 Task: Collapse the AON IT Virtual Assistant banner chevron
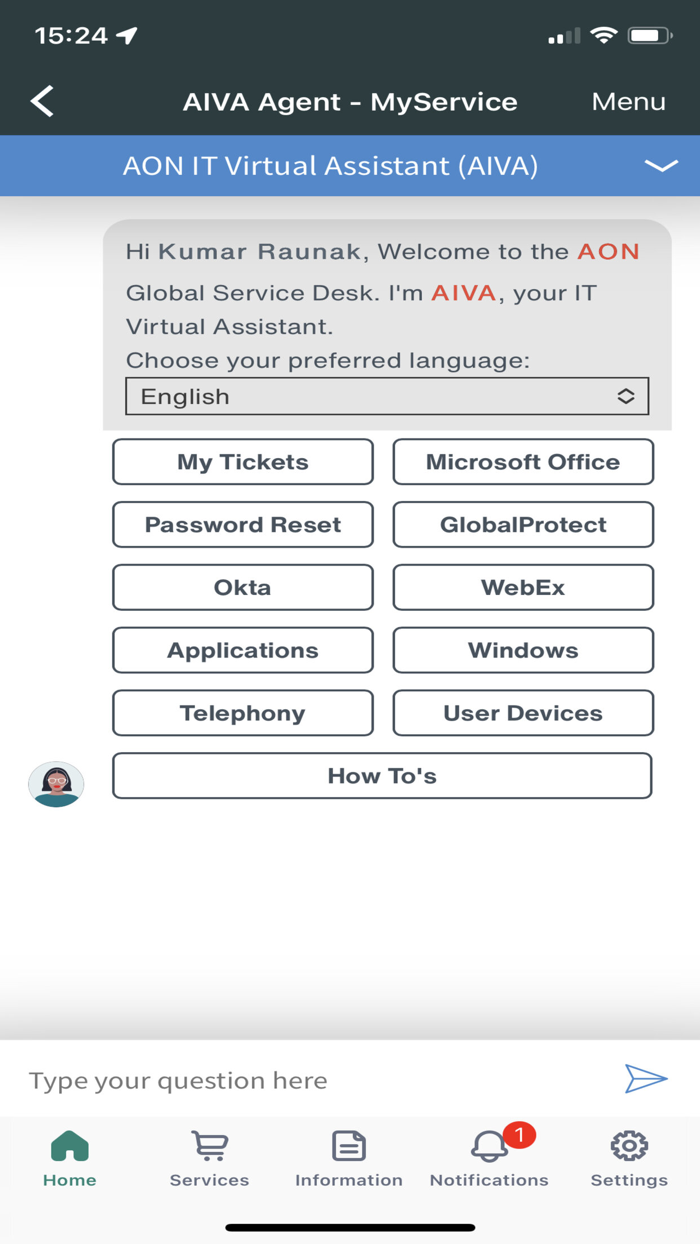coord(661,166)
